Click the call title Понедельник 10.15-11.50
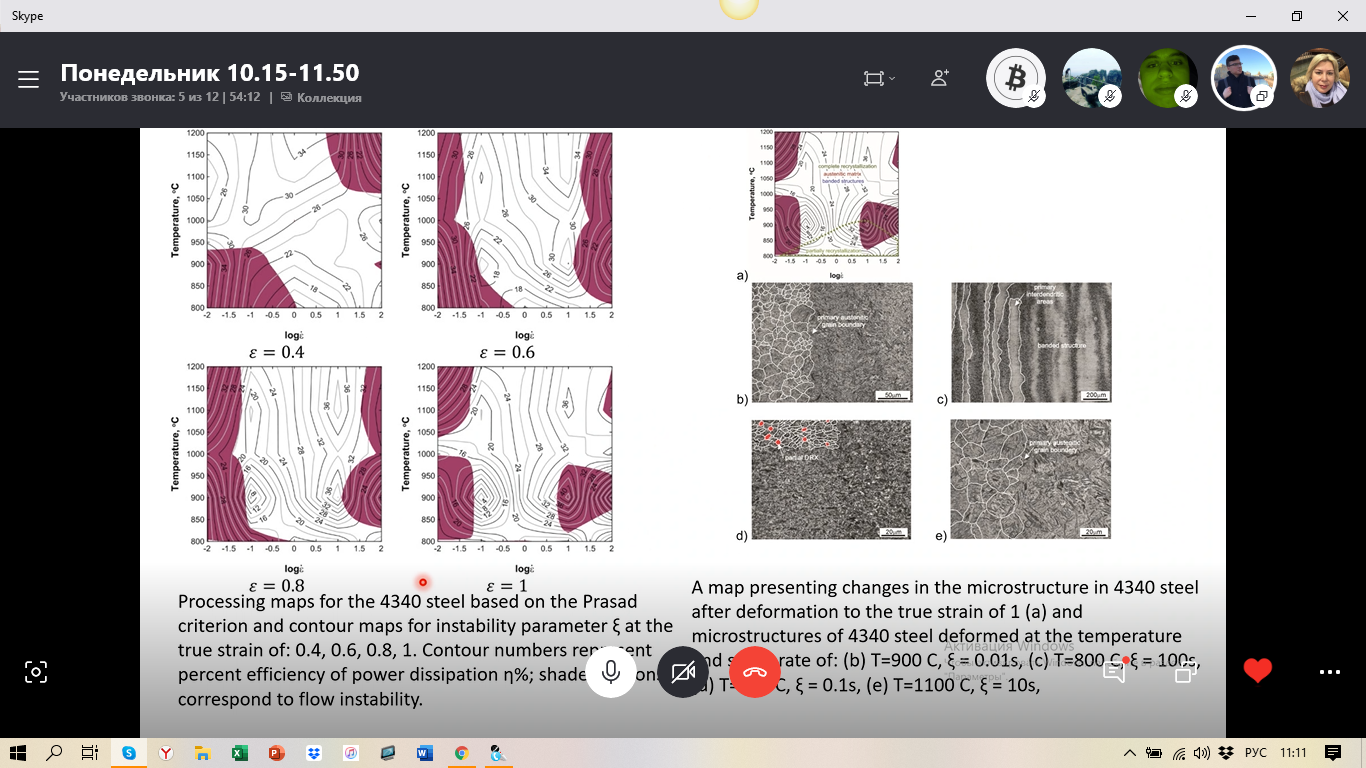This screenshot has height=768, width=1366. click(x=210, y=73)
